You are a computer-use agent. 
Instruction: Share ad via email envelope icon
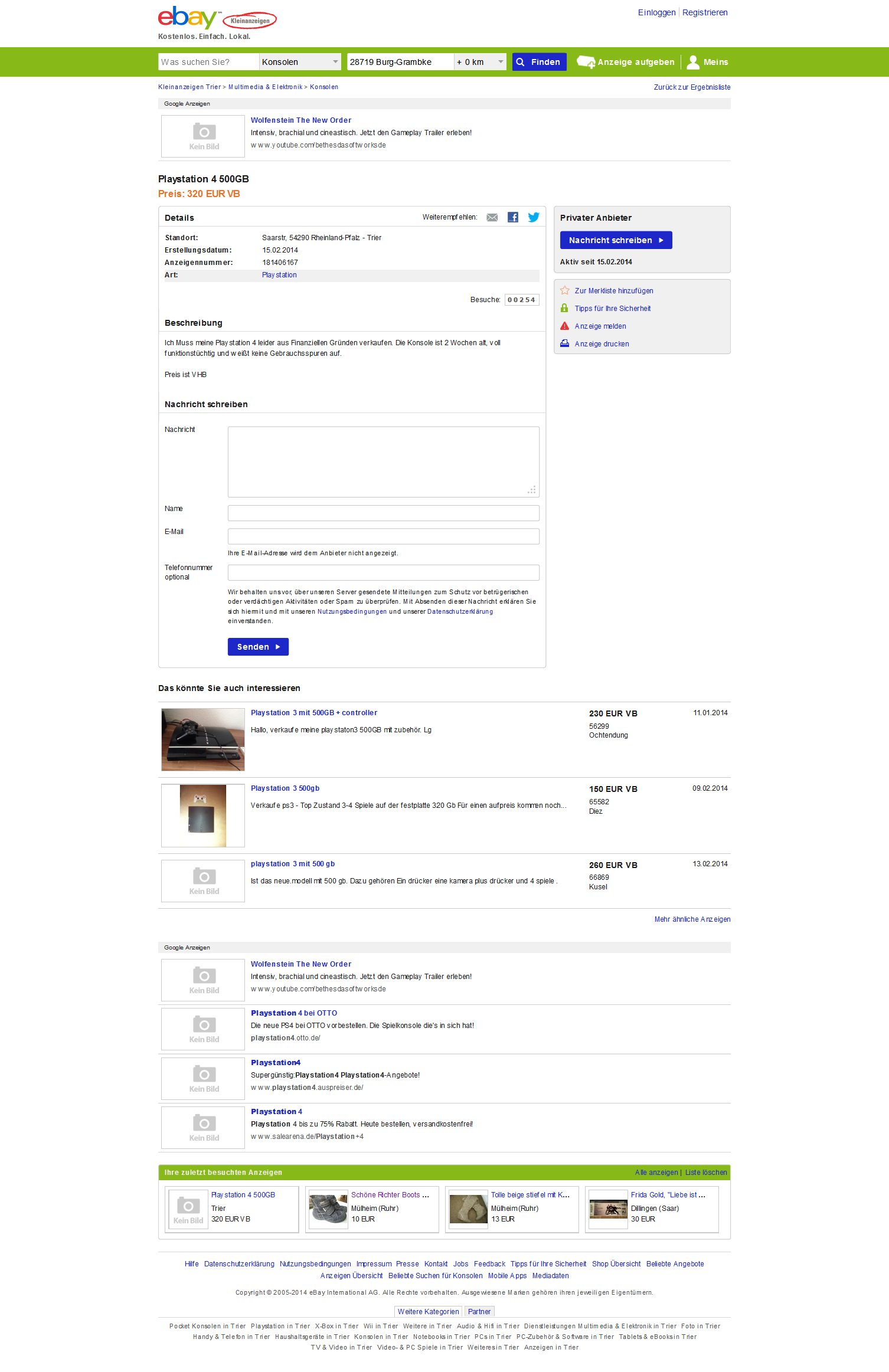point(492,218)
